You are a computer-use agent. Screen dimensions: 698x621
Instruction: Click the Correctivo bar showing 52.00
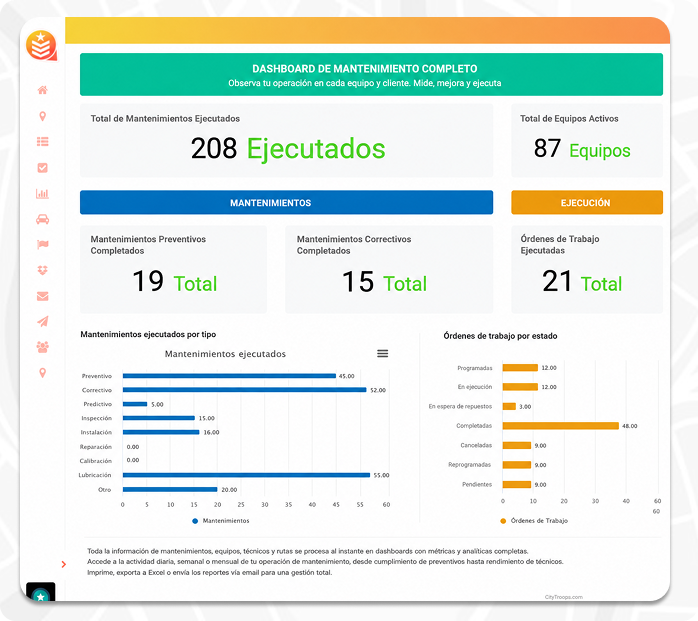[x=244, y=390]
